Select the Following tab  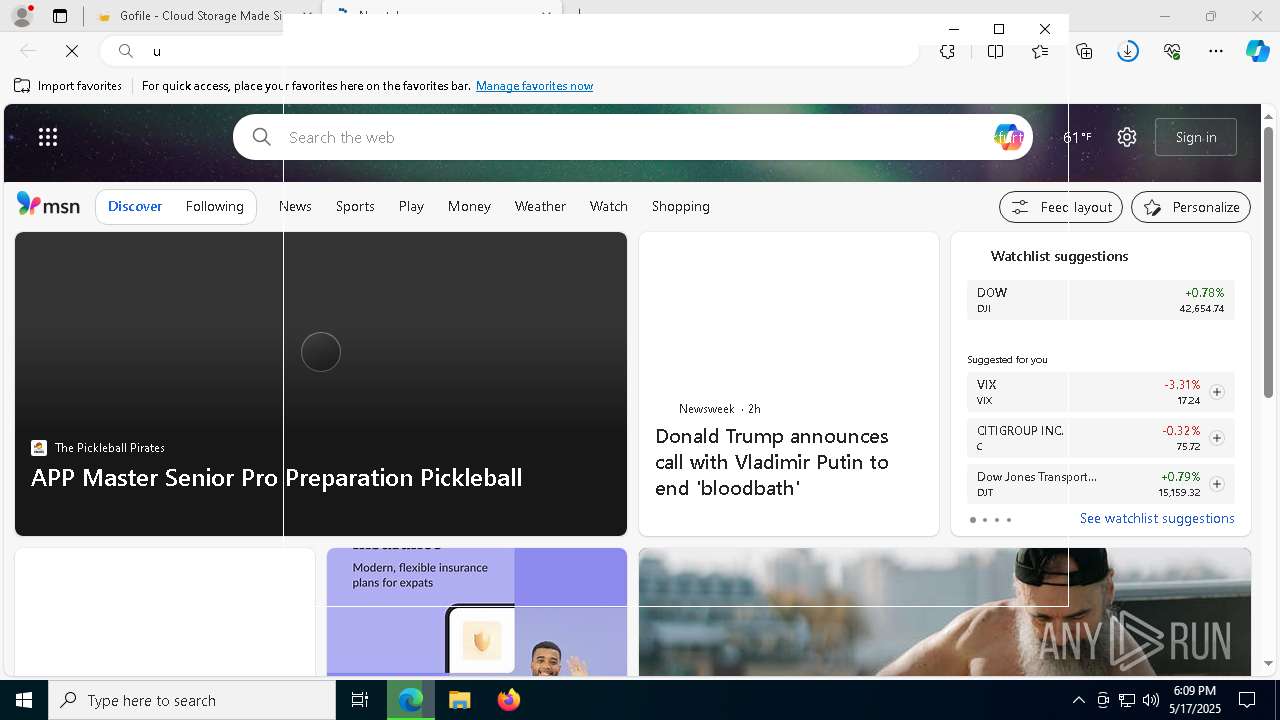click(214, 206)
